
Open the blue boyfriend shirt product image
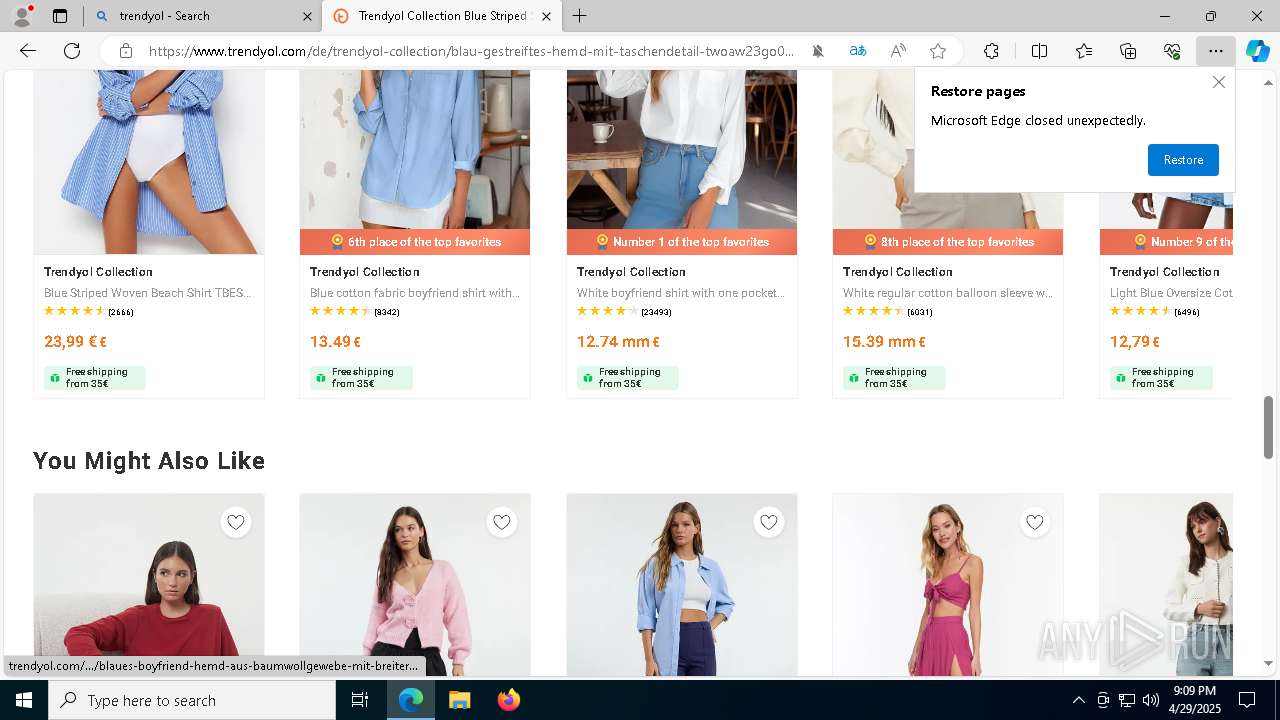tap(415, 150)
